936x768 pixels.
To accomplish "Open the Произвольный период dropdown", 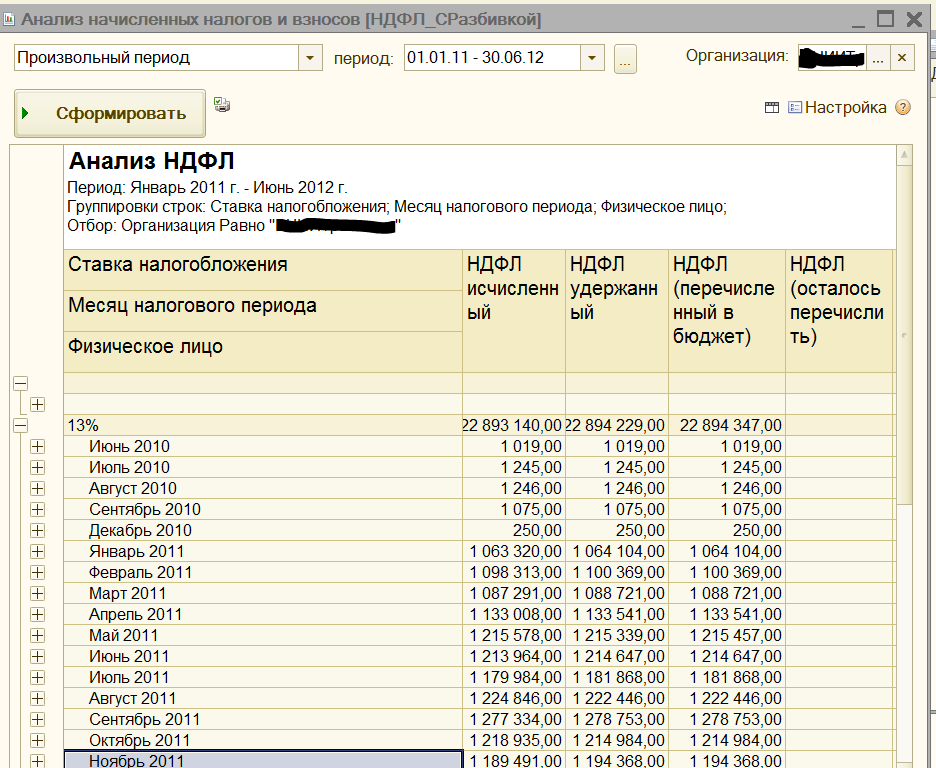I will 310,58.
